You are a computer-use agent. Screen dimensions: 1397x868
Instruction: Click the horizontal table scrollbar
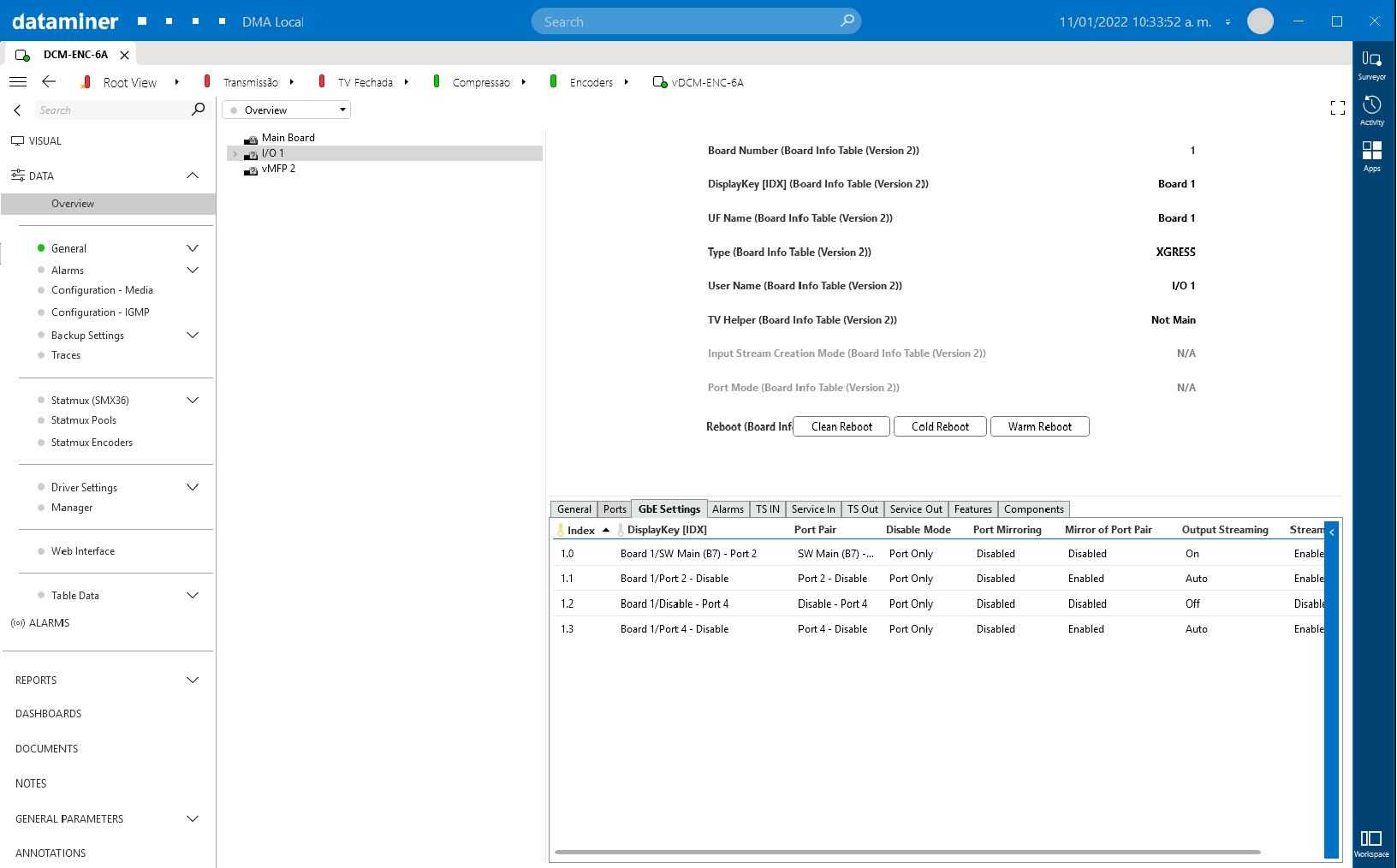[907, 853]
